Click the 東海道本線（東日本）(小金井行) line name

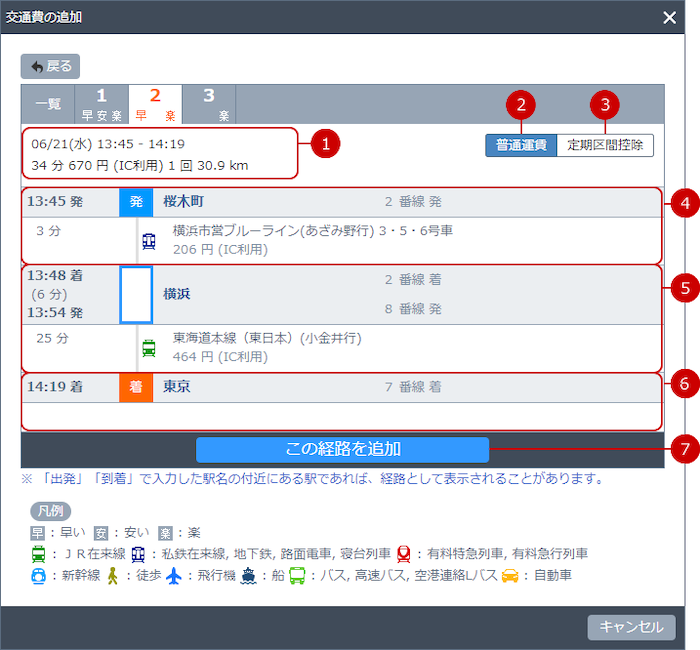pos(267,338)
